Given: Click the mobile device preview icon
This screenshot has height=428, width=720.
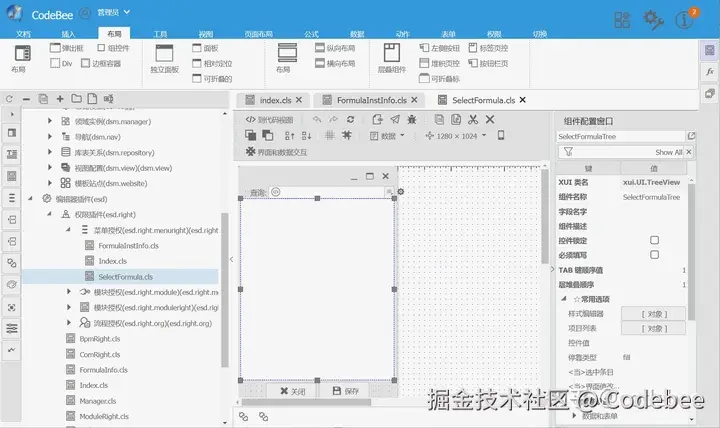Looking at the screenshot, I should pos(501,135).
